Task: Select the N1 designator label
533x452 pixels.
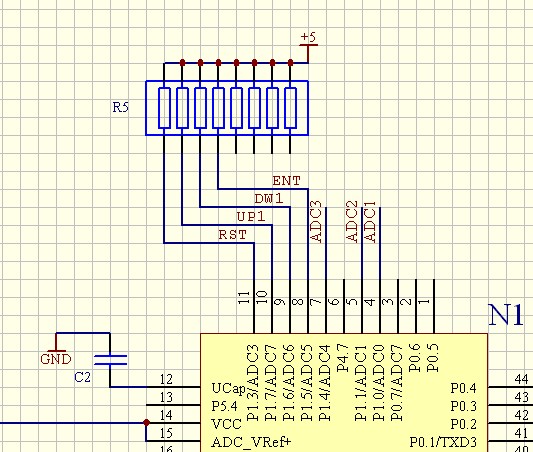Action: (x=505, y=315)
